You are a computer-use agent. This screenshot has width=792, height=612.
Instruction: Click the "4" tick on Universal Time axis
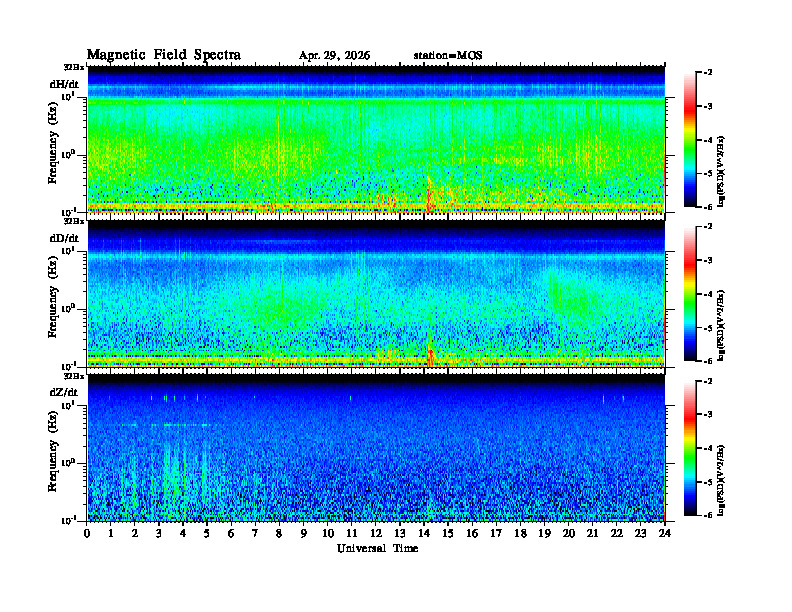183,534
